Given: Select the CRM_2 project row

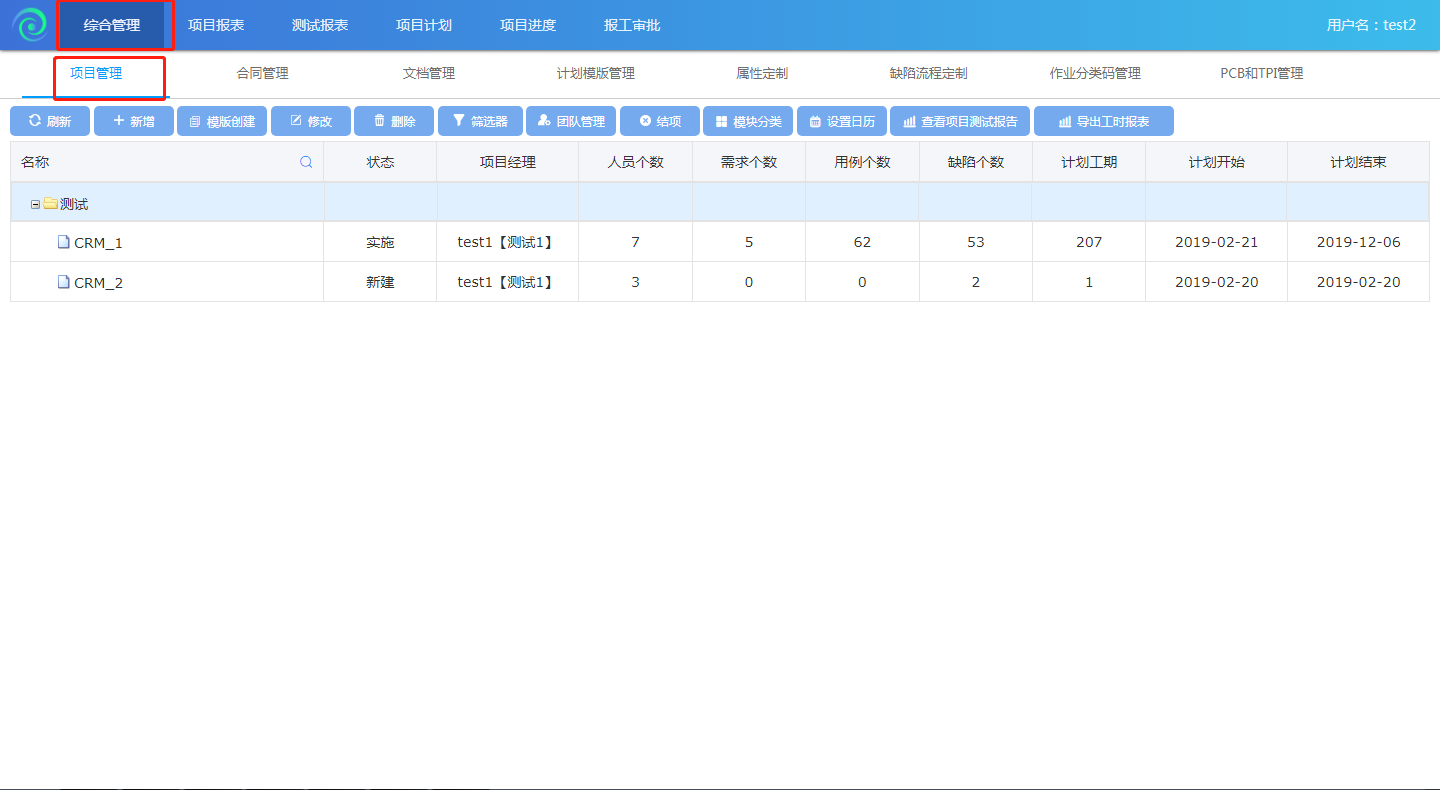Looking at the screenshot, I should coord(98,283).
